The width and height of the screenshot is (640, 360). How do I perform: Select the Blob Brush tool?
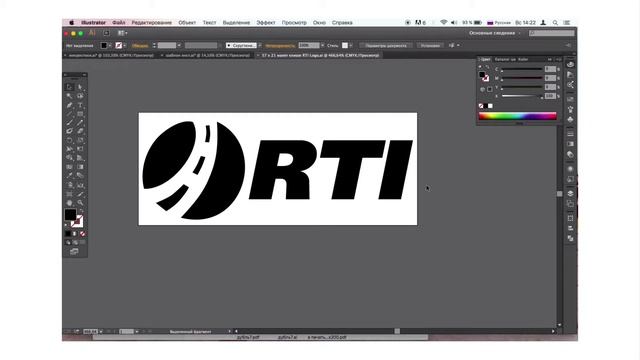[x=69, y=131]
